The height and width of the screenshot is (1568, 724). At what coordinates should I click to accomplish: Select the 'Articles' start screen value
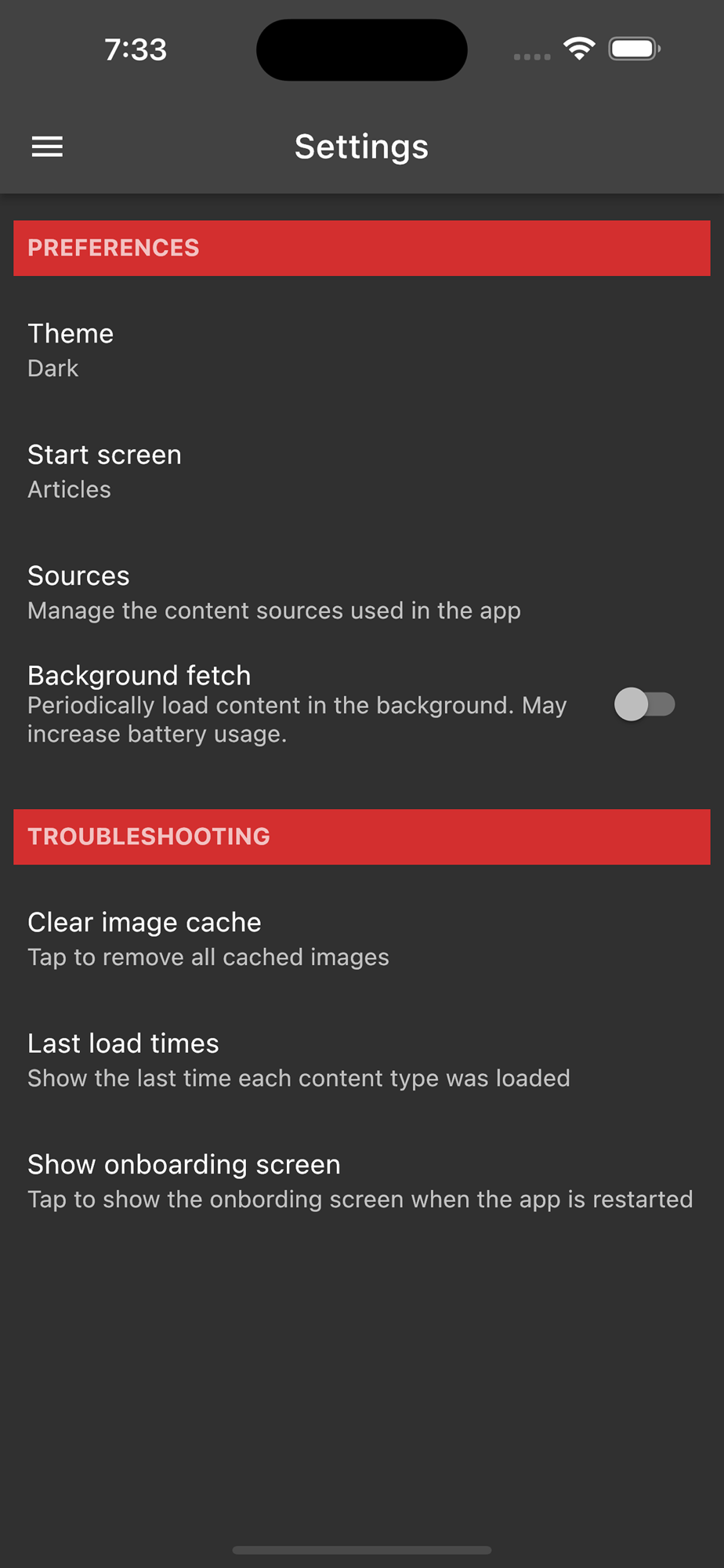click(70, 489)
